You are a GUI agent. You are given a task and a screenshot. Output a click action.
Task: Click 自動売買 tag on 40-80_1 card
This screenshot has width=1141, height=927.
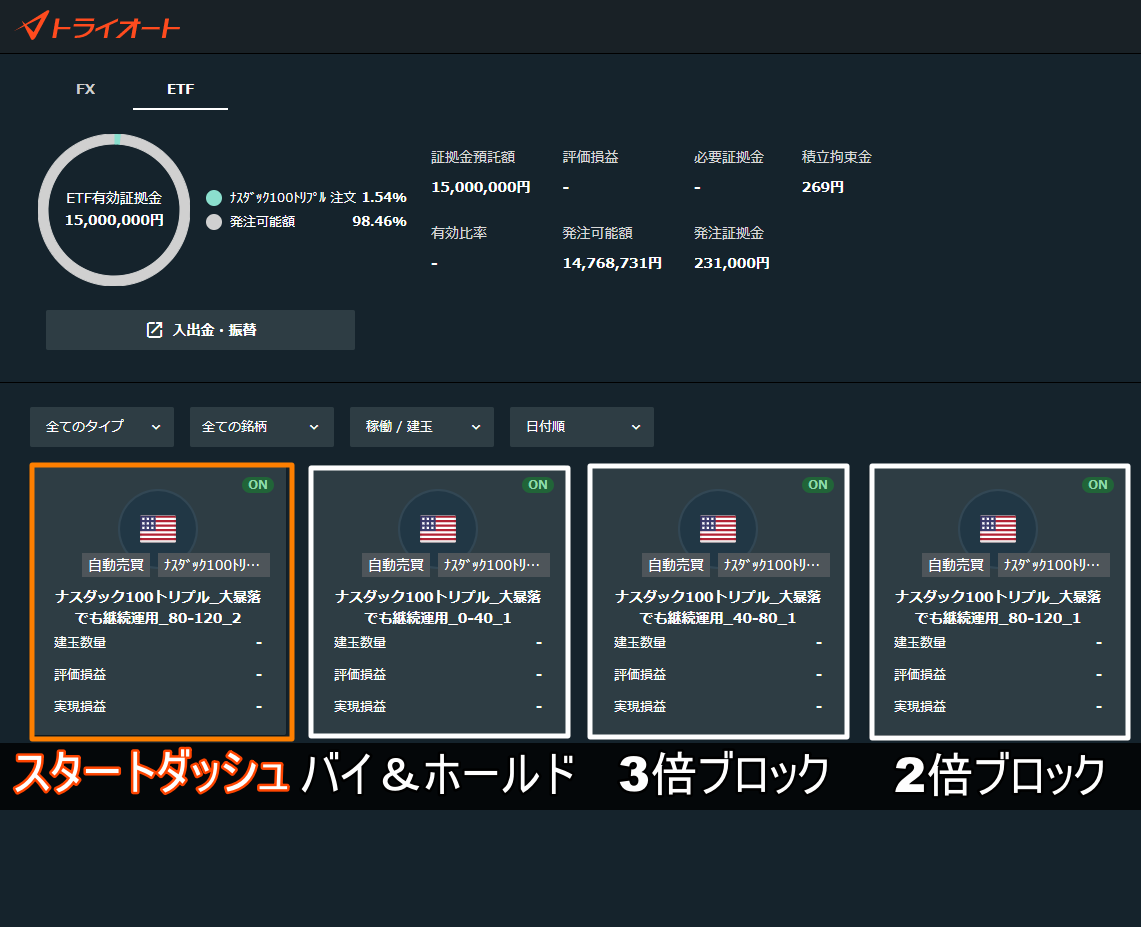pos(676,565)
